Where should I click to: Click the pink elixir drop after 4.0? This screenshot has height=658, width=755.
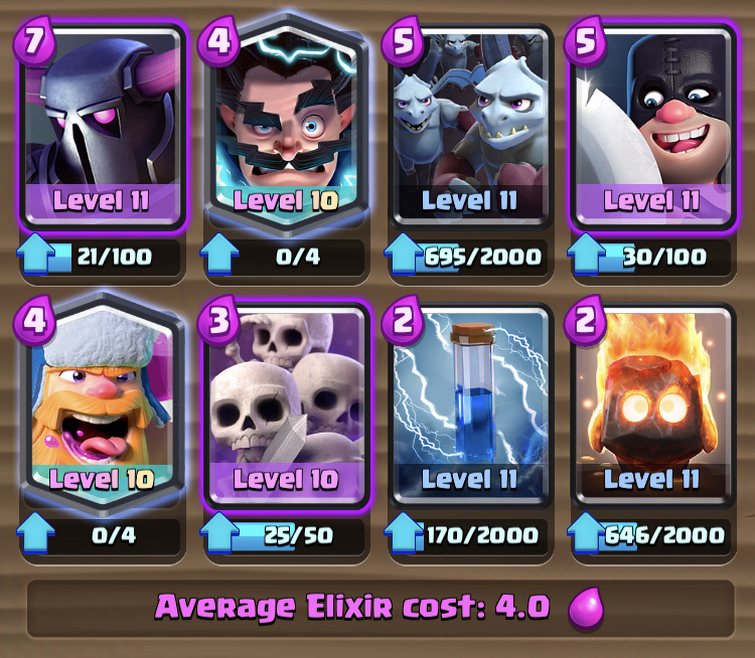click(586, 607)
